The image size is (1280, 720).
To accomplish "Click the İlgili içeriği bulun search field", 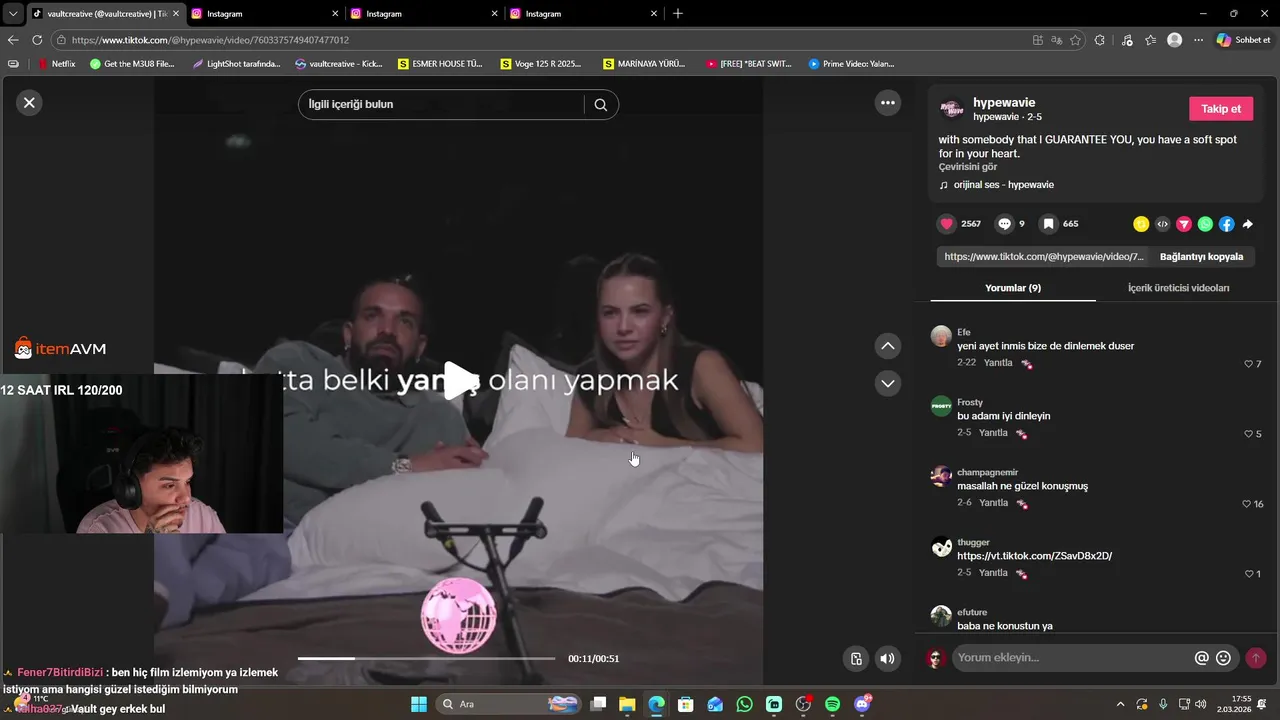I will click(x=440, y=104).
